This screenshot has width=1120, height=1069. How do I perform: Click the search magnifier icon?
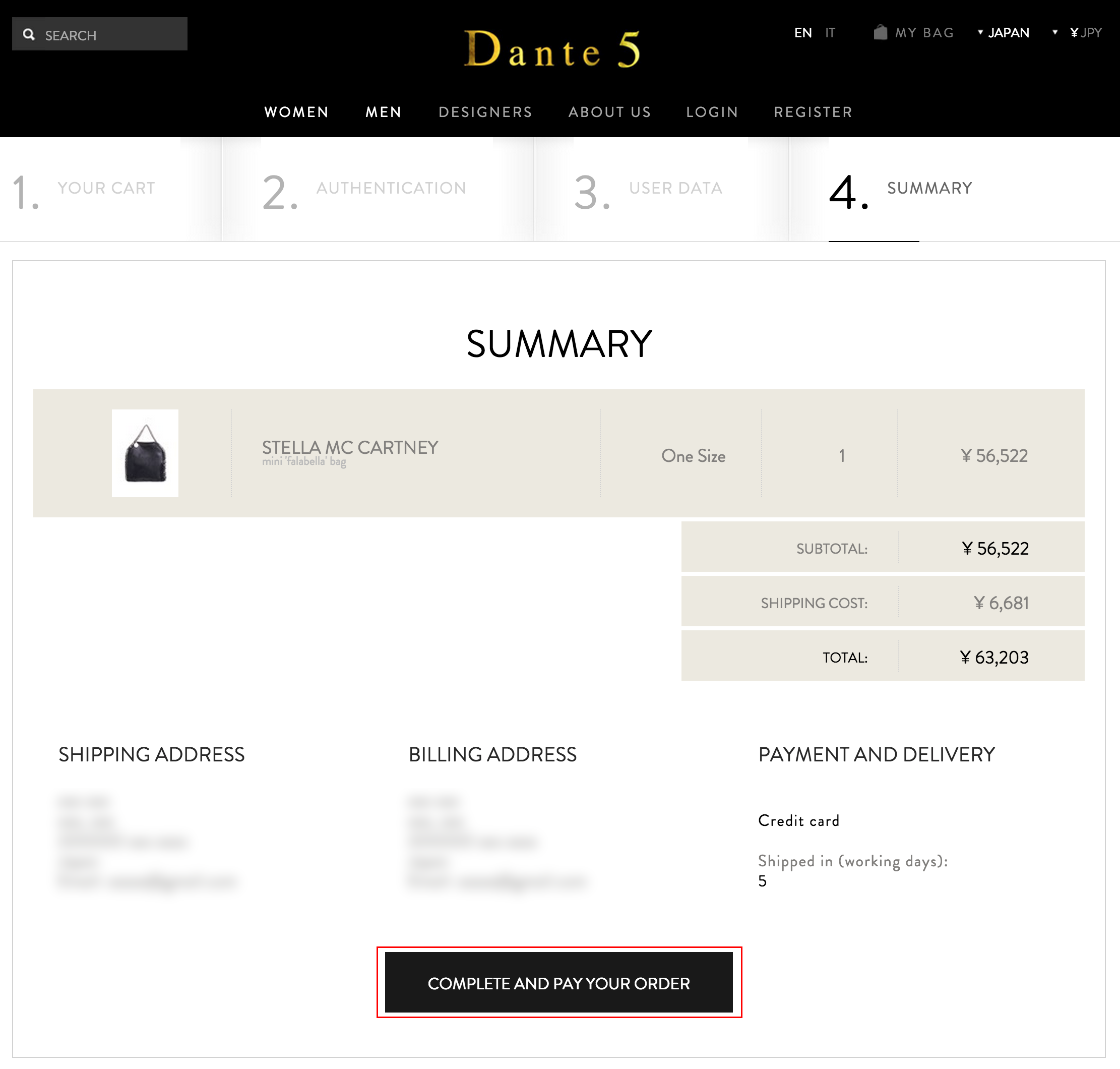(x=29, y=35)
